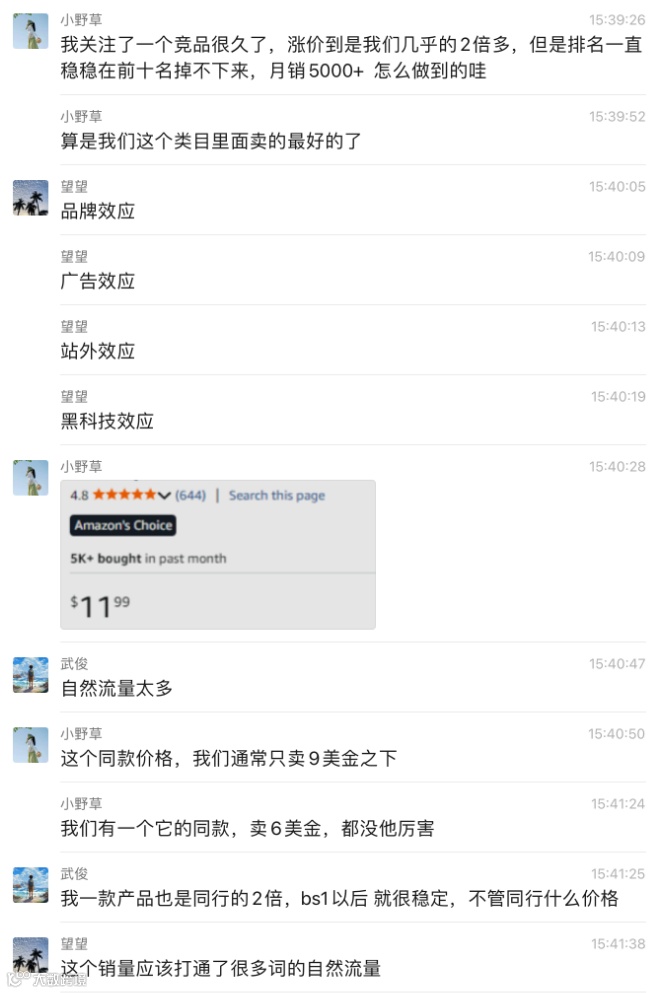Image resolution: width=651 pixels, height=993 pixels.
Task: Open 望望's palm tree avatar beside 品牌效应
Action: (x=30, y=198)
